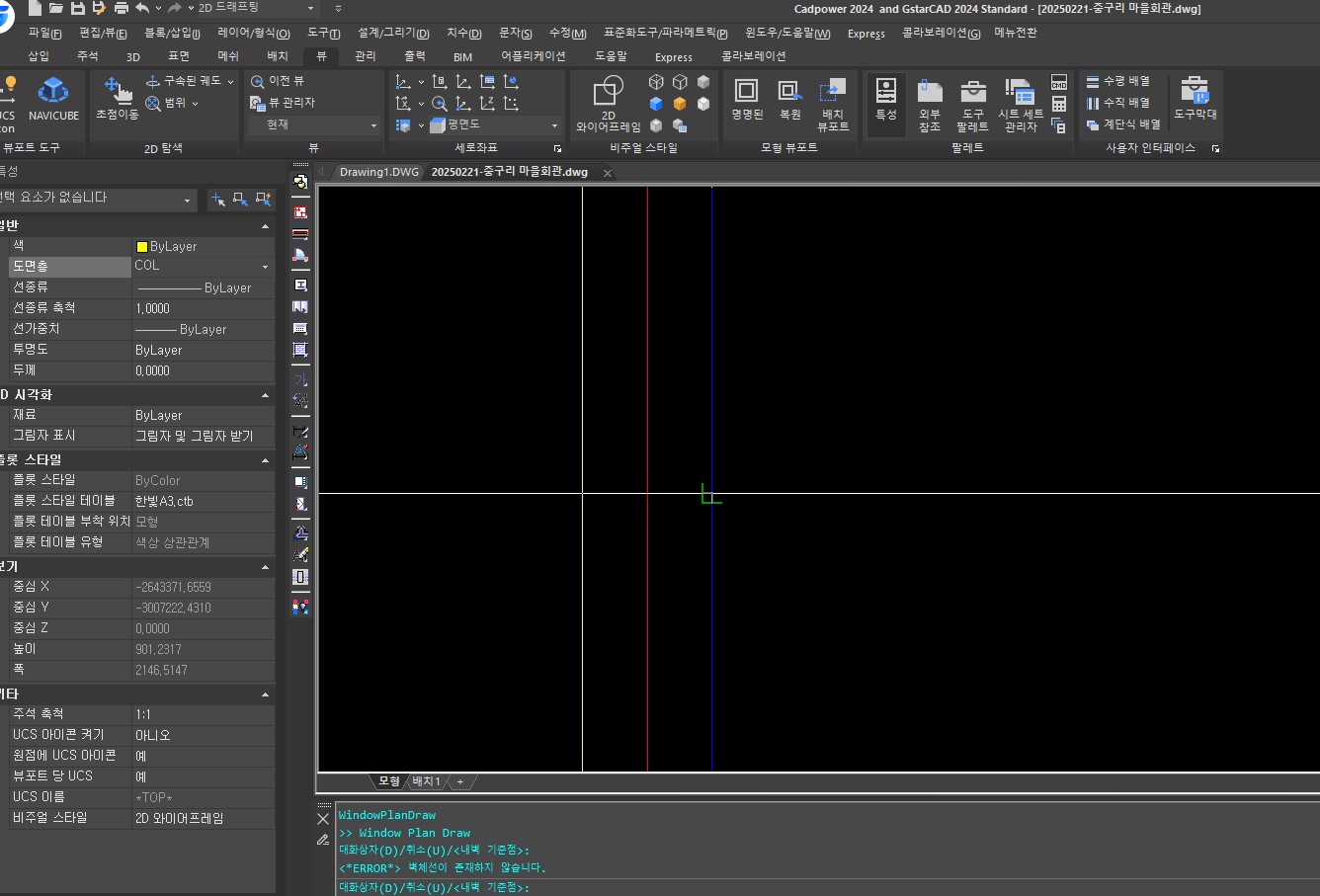Screen dimensions: 1320x896
Task: Toggle the command line CMD palette icon
Action: (x=1059, y=82)
